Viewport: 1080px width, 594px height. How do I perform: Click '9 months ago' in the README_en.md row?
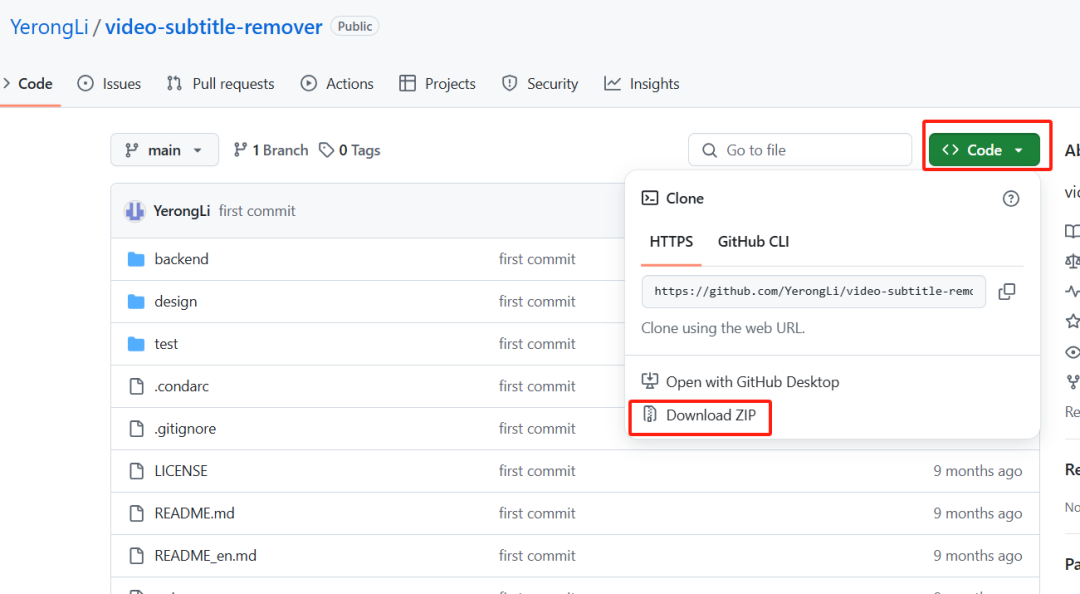[x=977, y=556]
